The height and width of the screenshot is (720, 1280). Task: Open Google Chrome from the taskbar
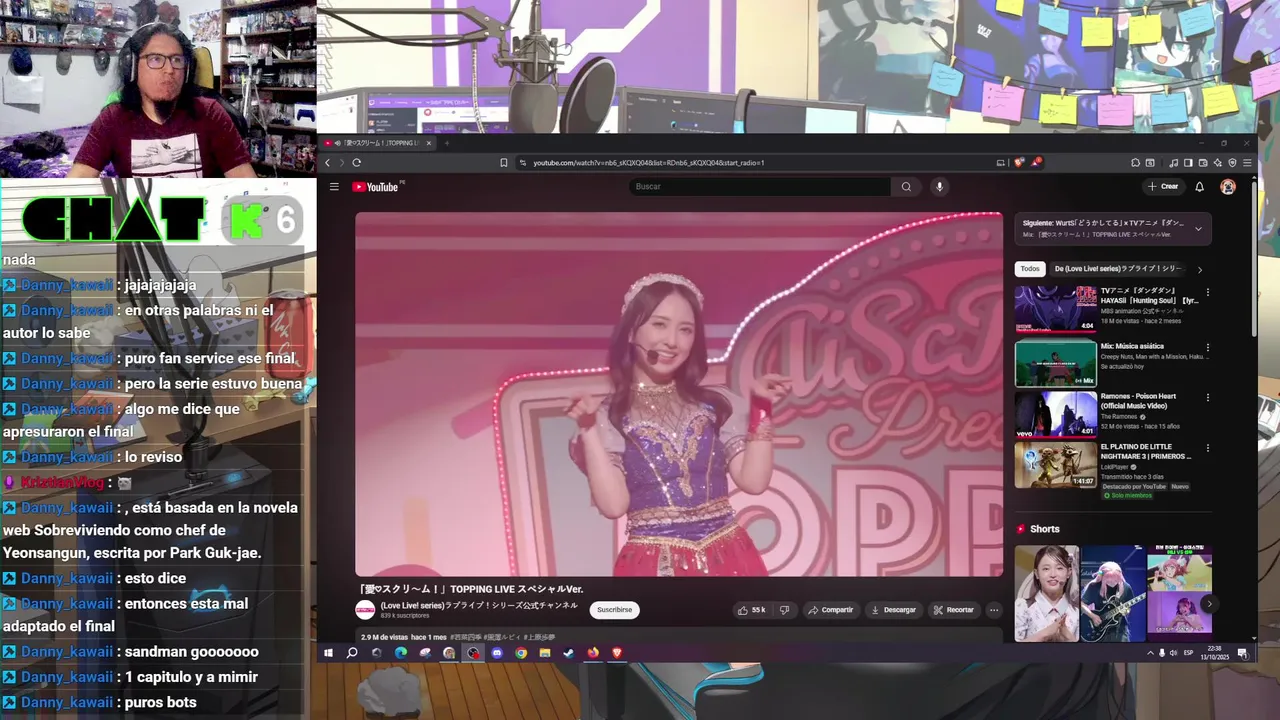click(x=521, y=653)
